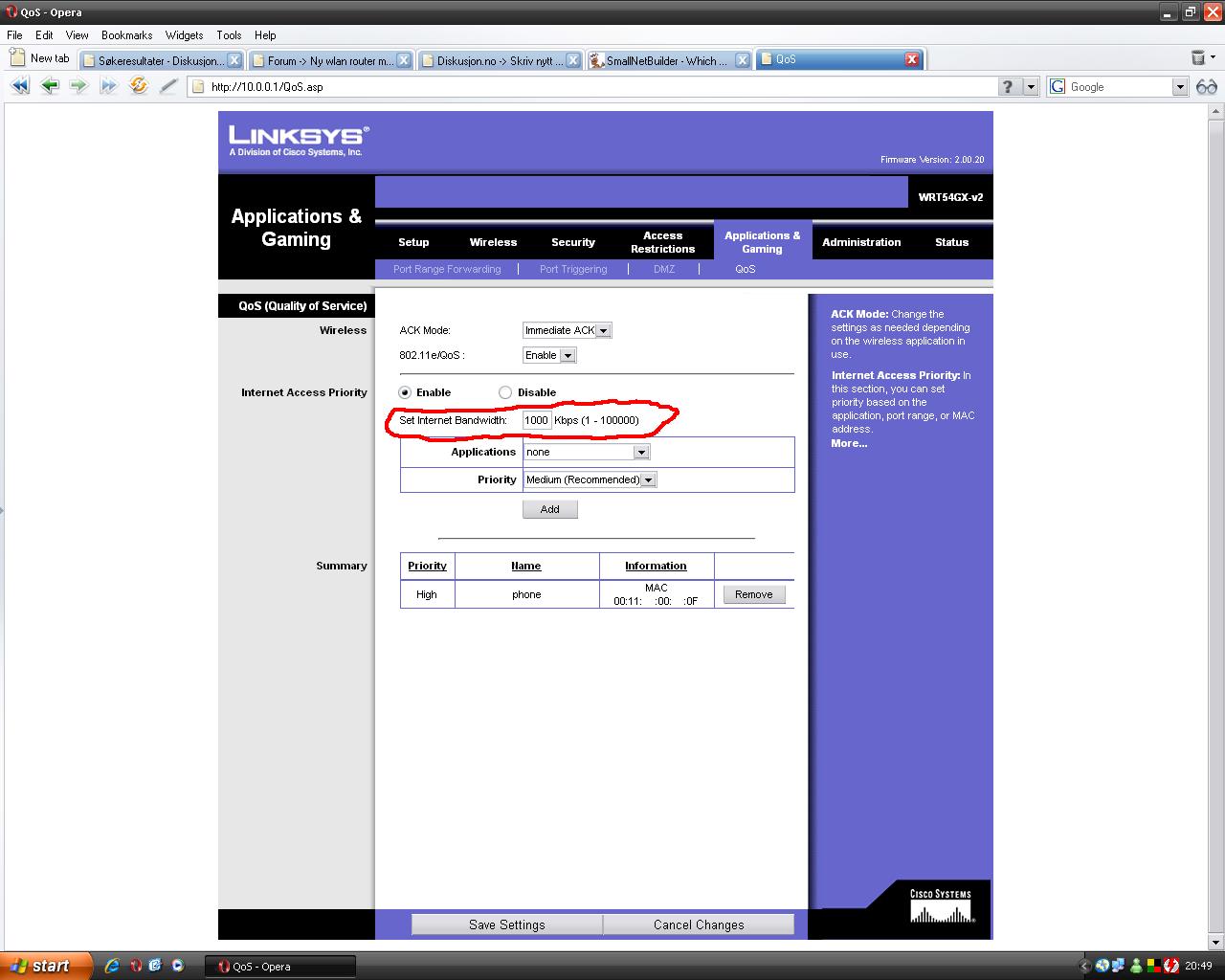Click the Set Internet Bandwidth input field
This screenshot has width=1225, height=980.
537,420
